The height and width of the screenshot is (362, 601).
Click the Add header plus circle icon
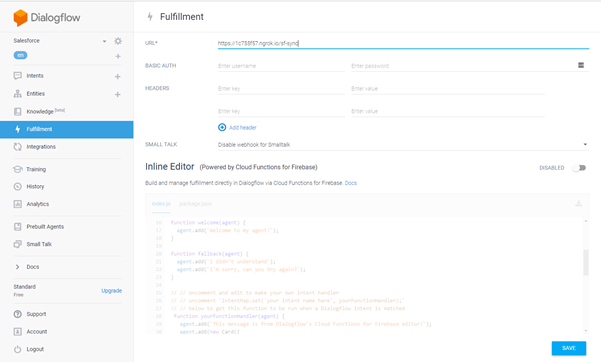(x=222, y=127)
